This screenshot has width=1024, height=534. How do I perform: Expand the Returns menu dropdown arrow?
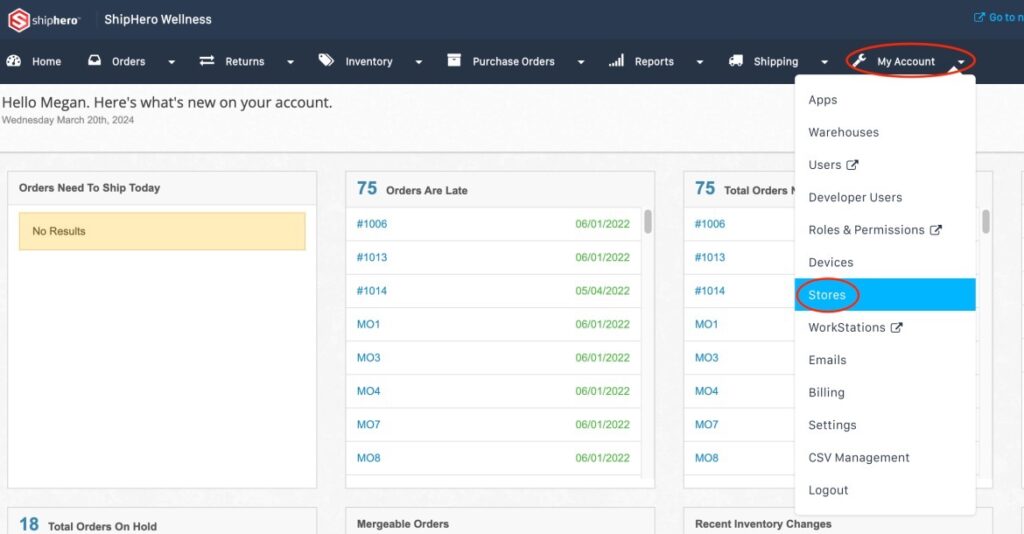pos(290,62)
